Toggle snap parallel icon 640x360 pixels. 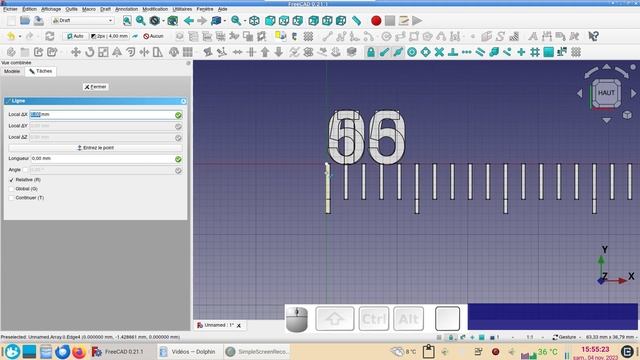[x=480, y=52]
